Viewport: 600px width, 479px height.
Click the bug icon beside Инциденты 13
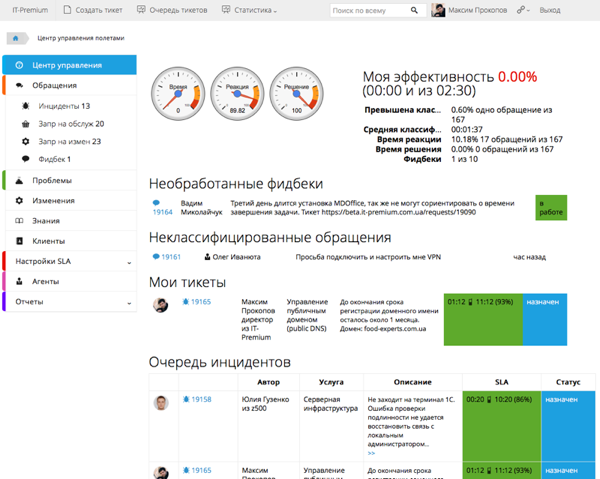(26, 106)
